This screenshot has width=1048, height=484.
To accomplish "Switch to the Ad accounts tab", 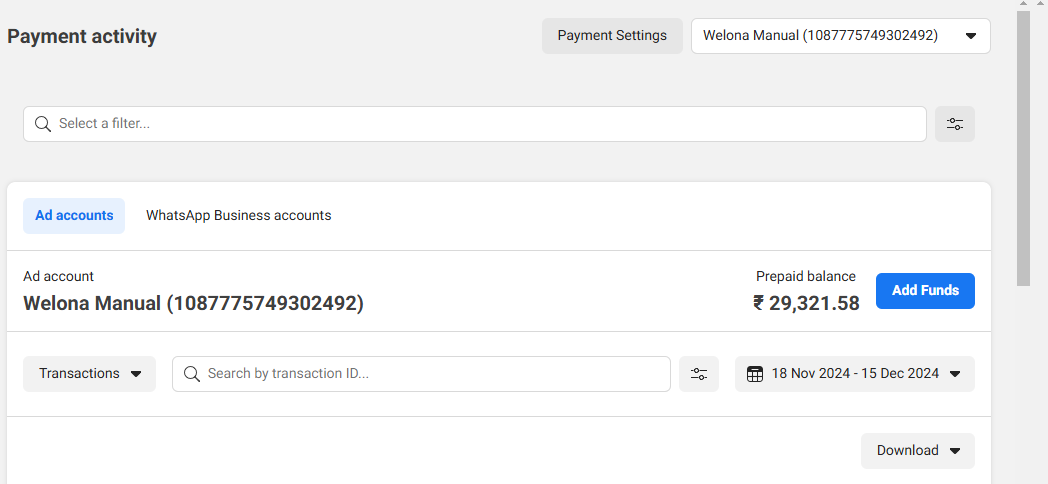I will point(74,215).
